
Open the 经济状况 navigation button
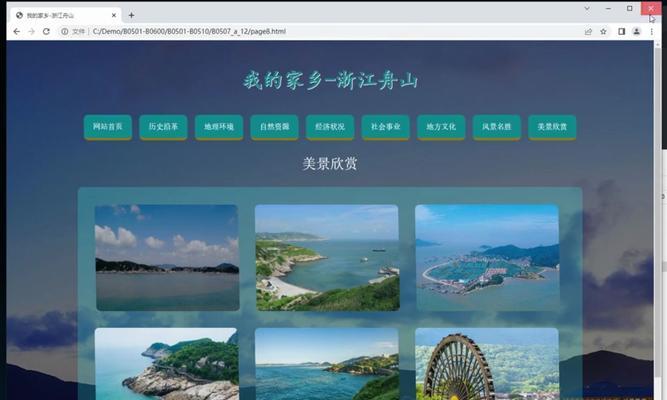click(x=330, y=127)
